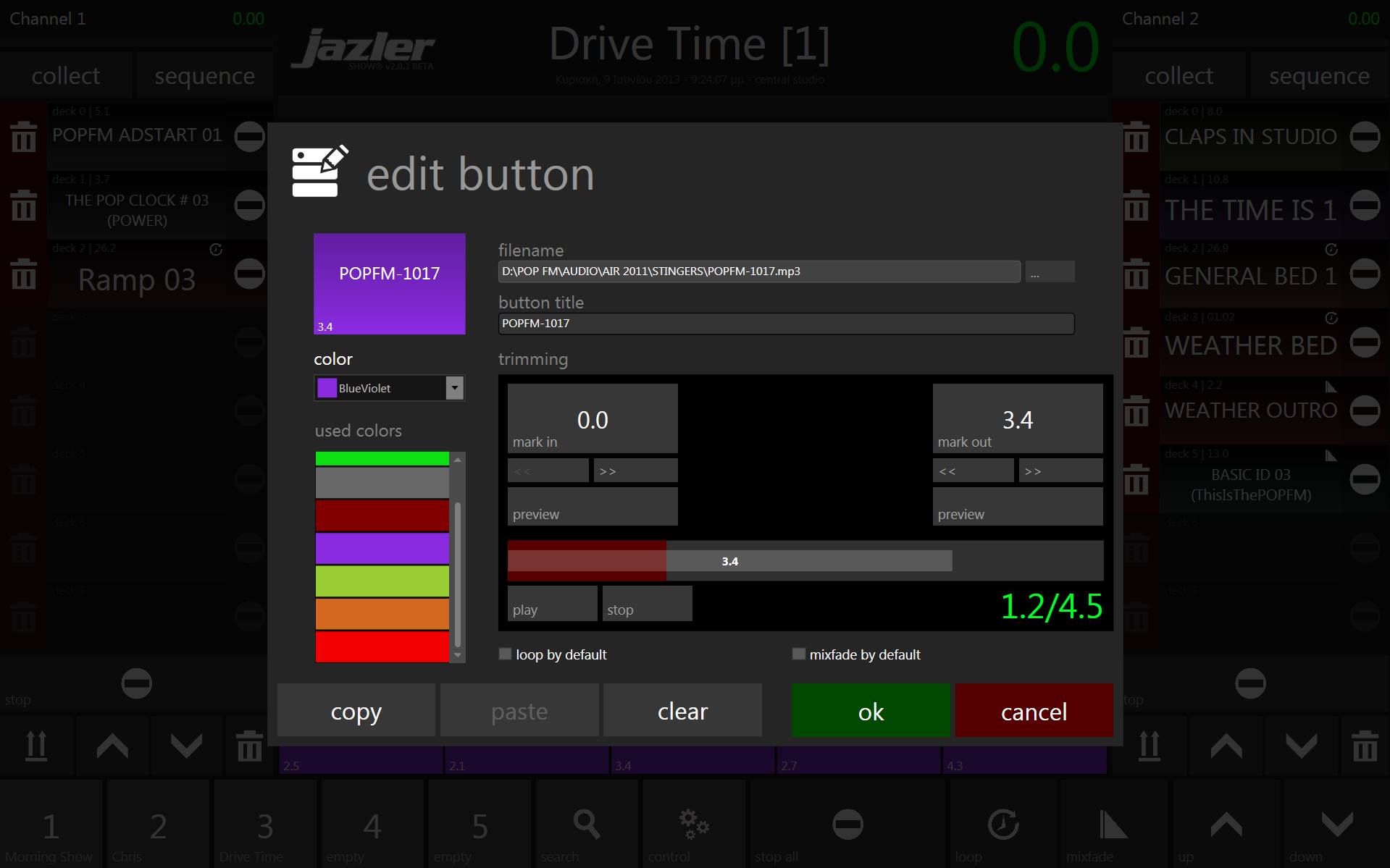Open the BlueViolet color dropdown
1390x868 pixels.
(x=454, y=388)
